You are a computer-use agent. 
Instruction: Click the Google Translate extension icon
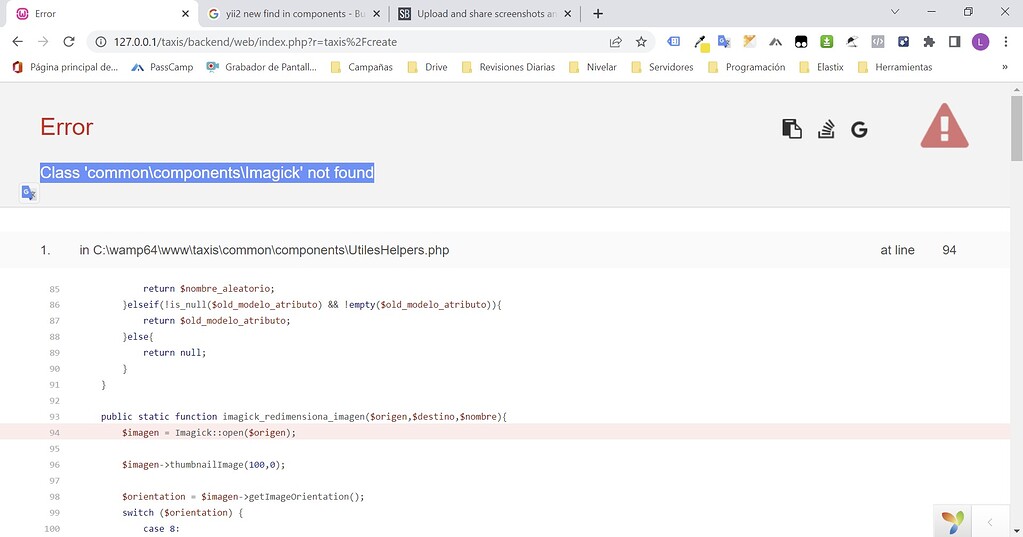724,42
